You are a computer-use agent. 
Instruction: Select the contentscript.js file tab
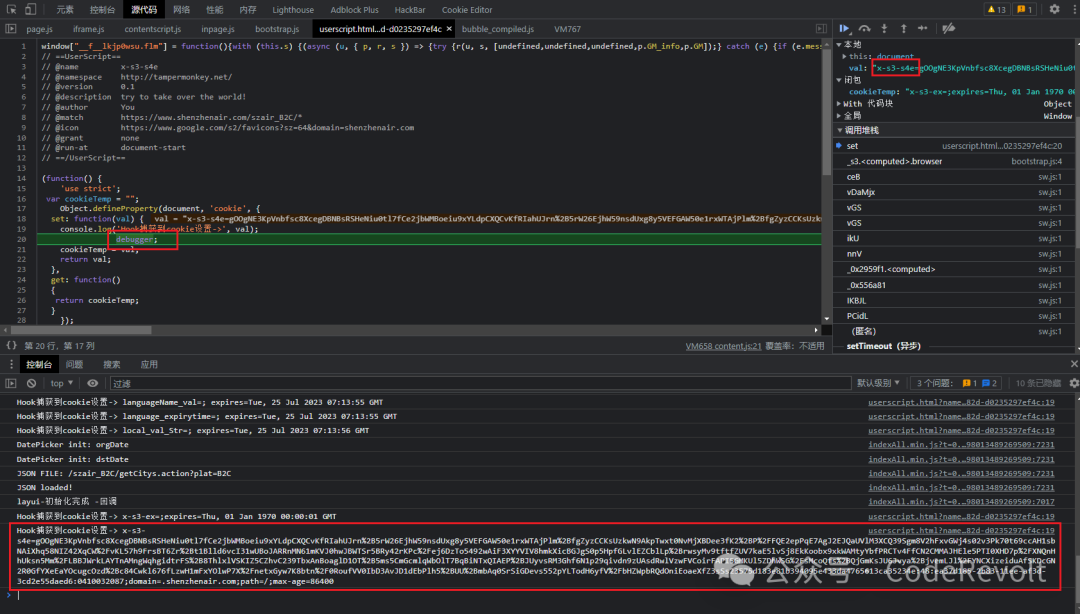point(152,29)
